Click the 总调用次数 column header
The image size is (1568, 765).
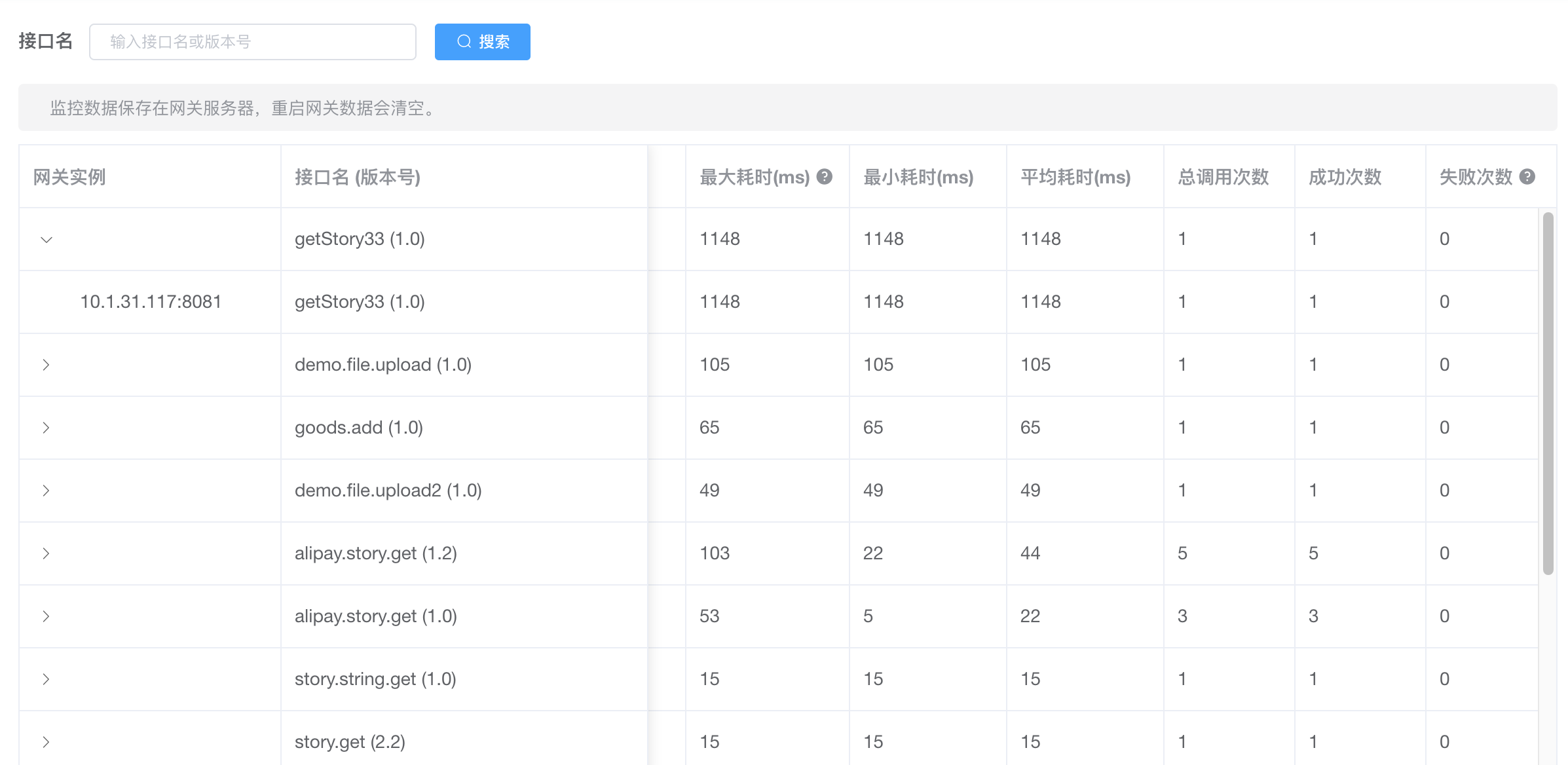(x=1223, y=177)
